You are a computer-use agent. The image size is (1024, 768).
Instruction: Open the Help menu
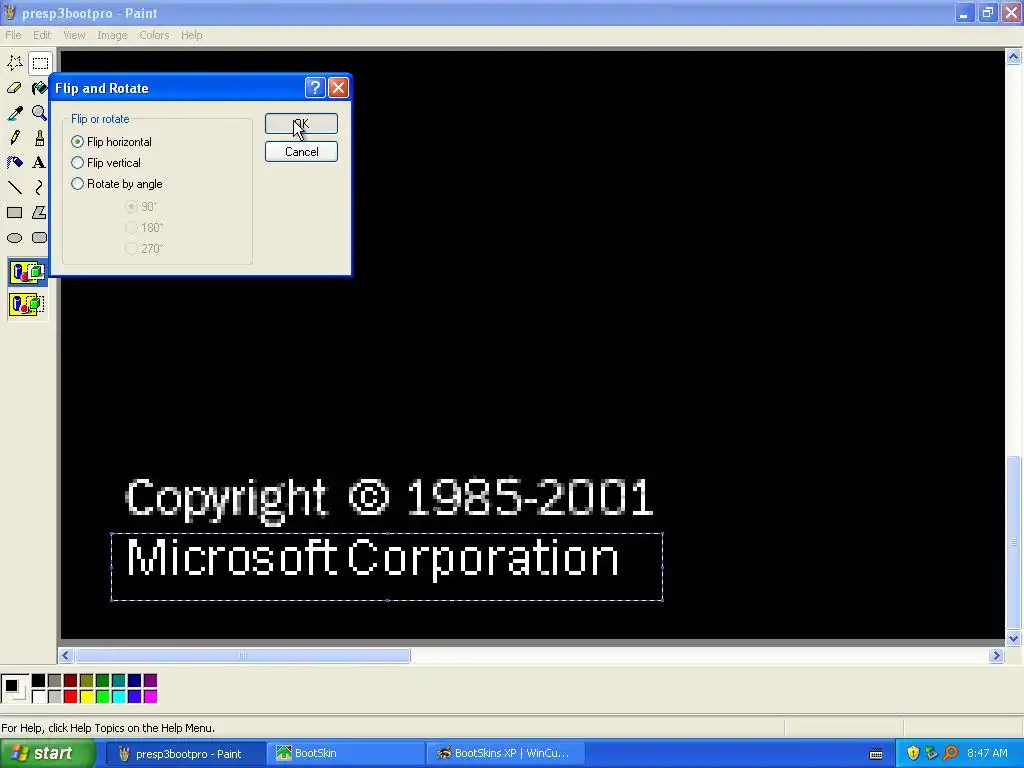tap(191, 35)
